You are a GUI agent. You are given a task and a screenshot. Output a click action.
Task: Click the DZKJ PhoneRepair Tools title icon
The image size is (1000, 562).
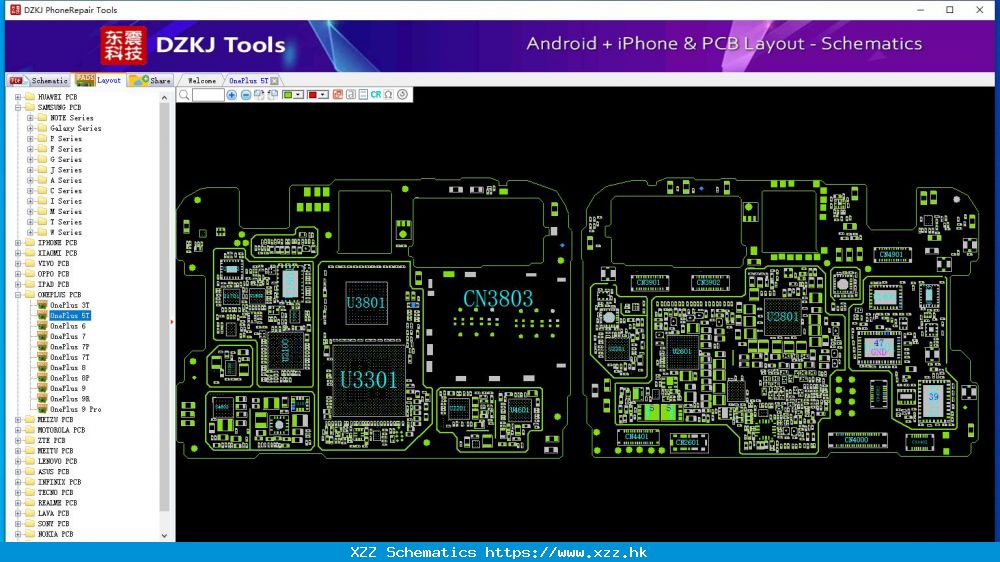pos(15,10)
